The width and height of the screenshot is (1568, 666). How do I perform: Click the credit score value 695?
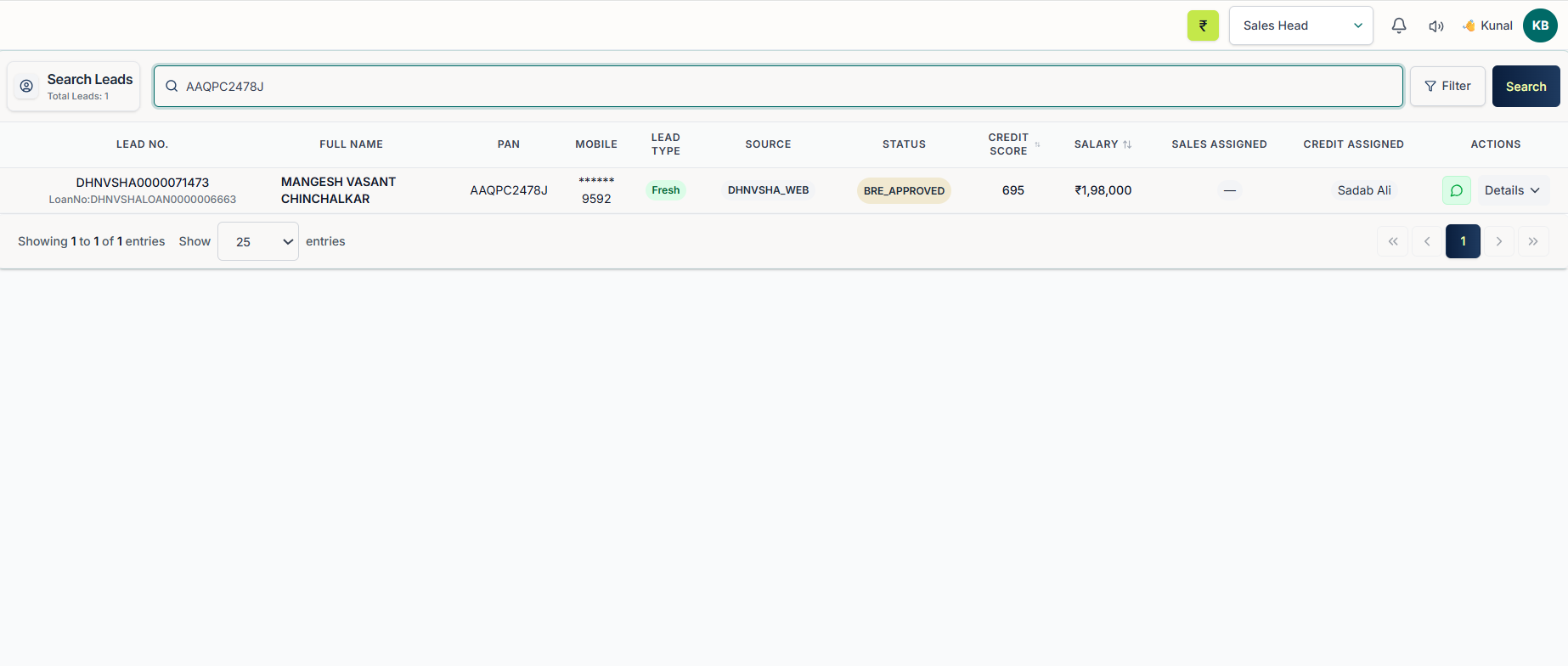point(1013,190)
